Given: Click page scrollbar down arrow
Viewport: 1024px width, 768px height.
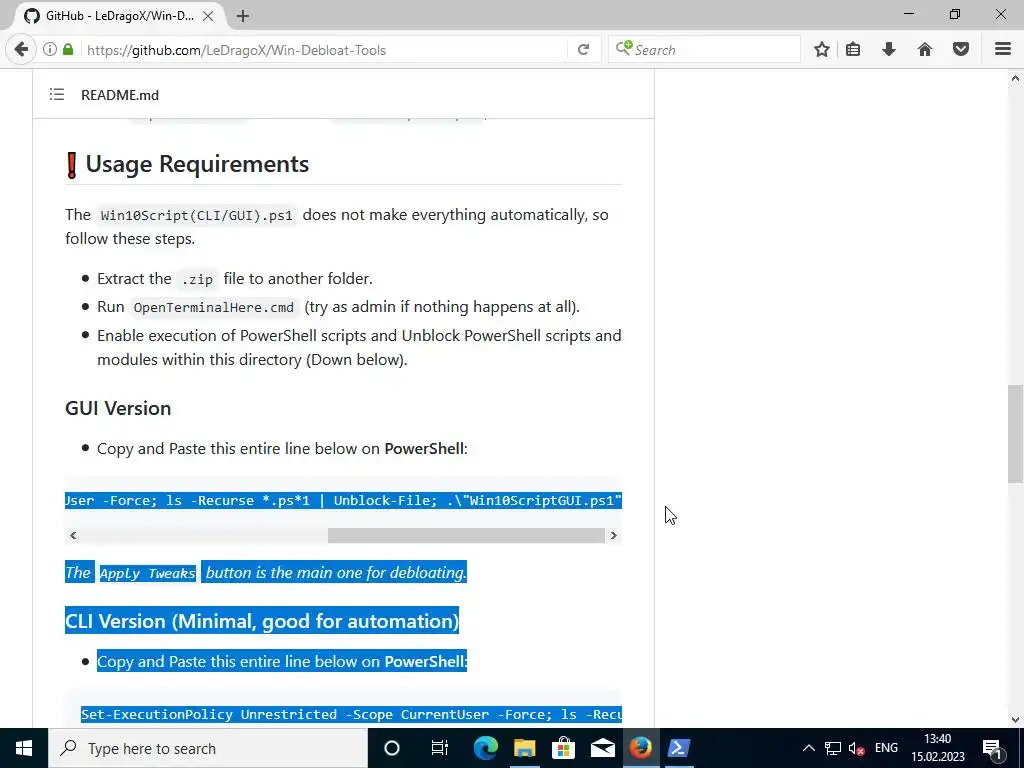Looking at the screenshot, I should pos(1016,720).
